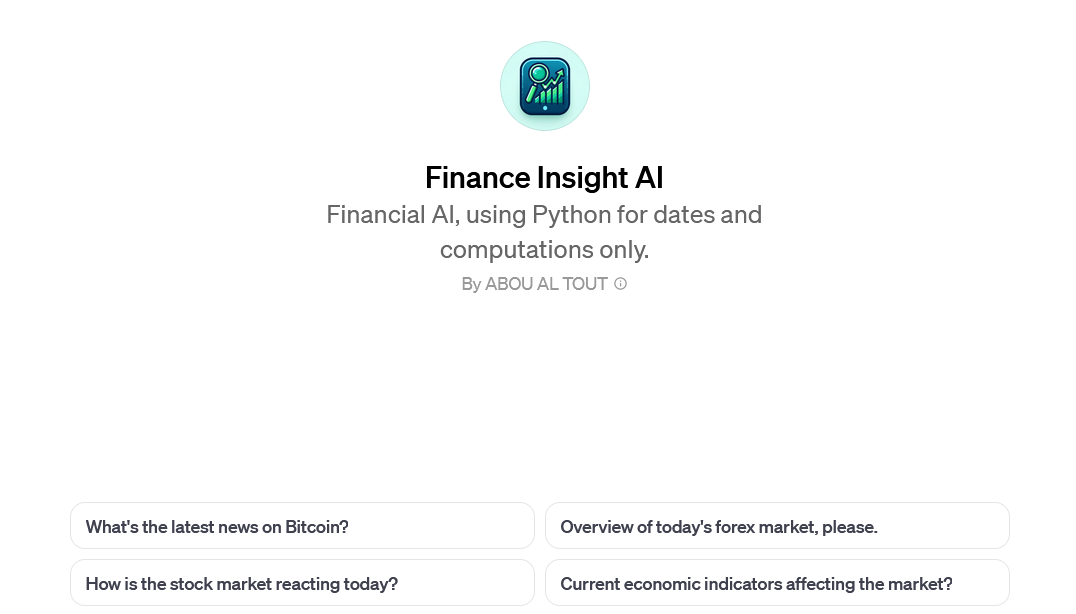The height and width of the screenshot is (614, 1076).
Task: Click the info icon beside the author name
Action: (620, 284)
